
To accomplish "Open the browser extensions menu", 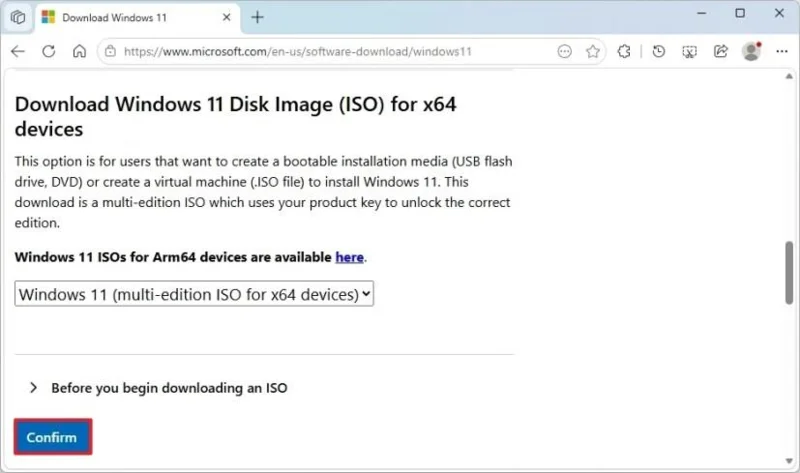I will pos(623,51).
